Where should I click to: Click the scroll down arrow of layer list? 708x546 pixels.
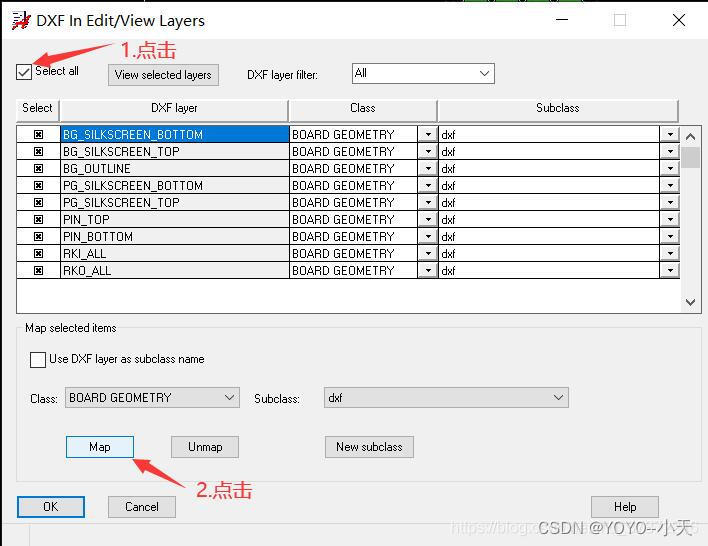pyautogui.click(x=690, y=302)
